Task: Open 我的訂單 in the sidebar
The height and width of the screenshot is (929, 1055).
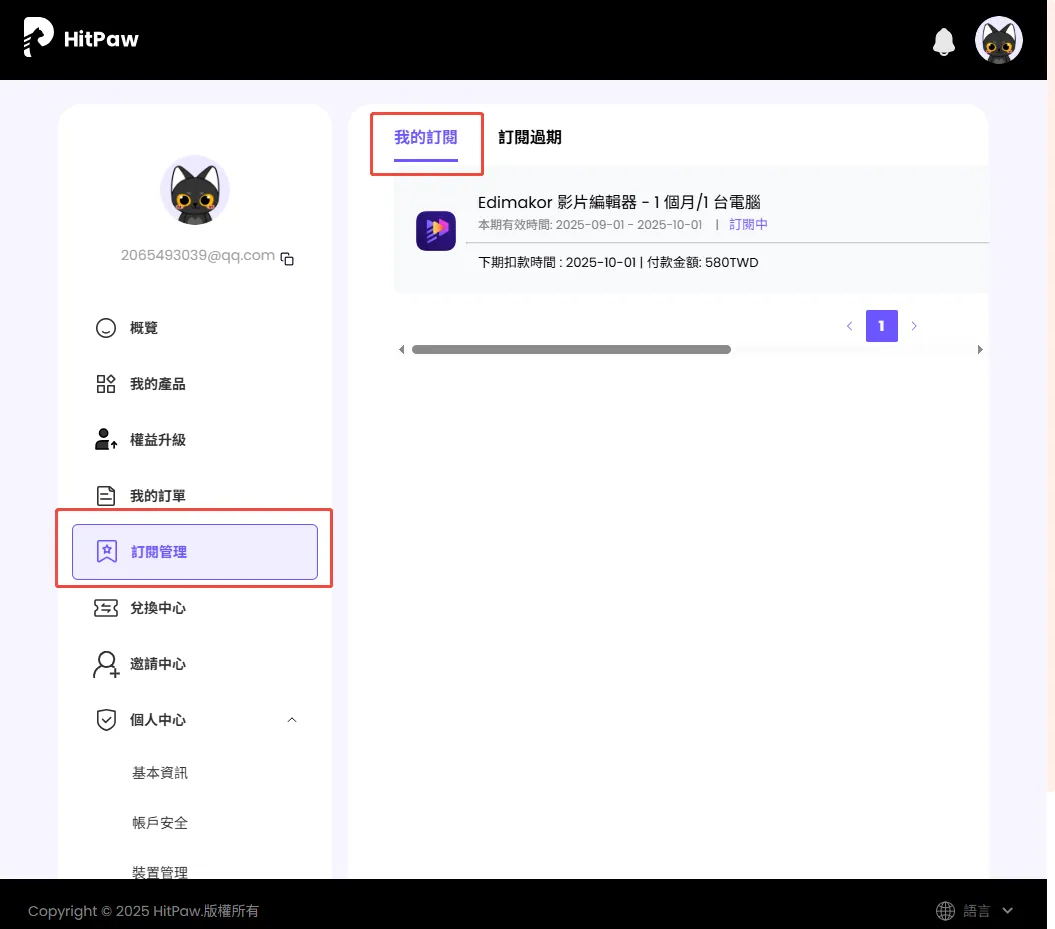Action: pos(157,496)
